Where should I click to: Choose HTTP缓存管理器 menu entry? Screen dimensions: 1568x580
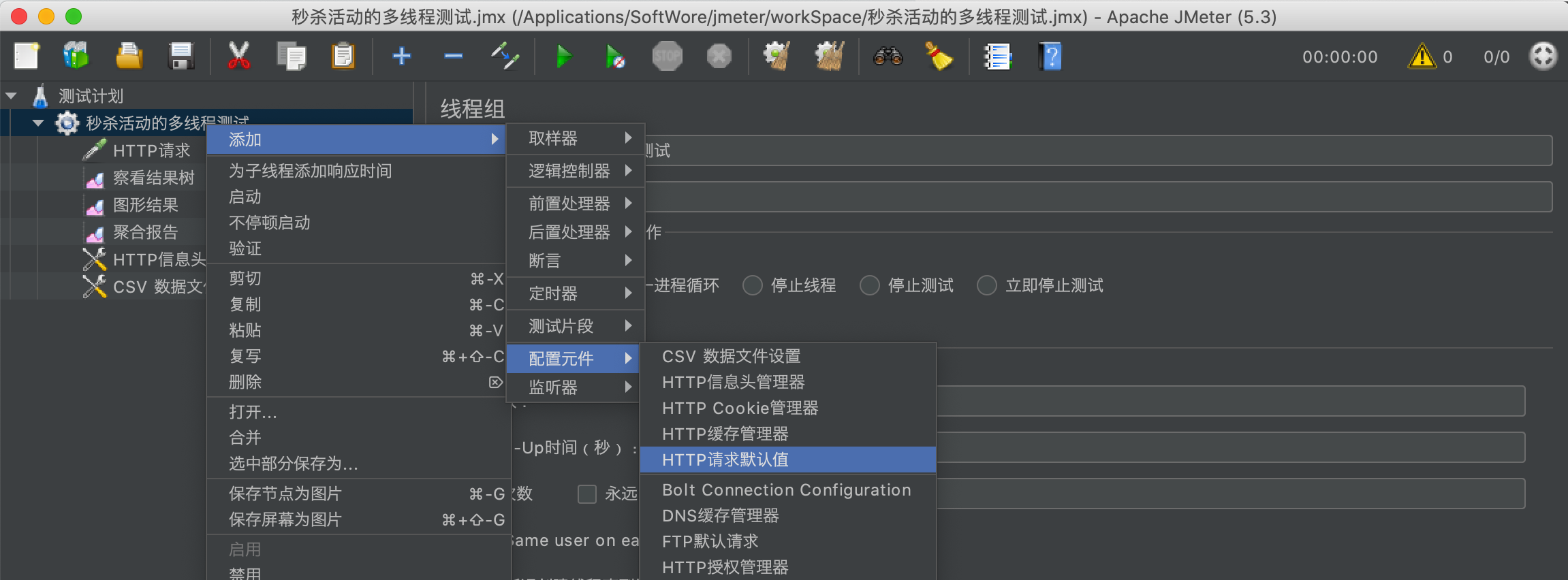(x=788, y=434)
